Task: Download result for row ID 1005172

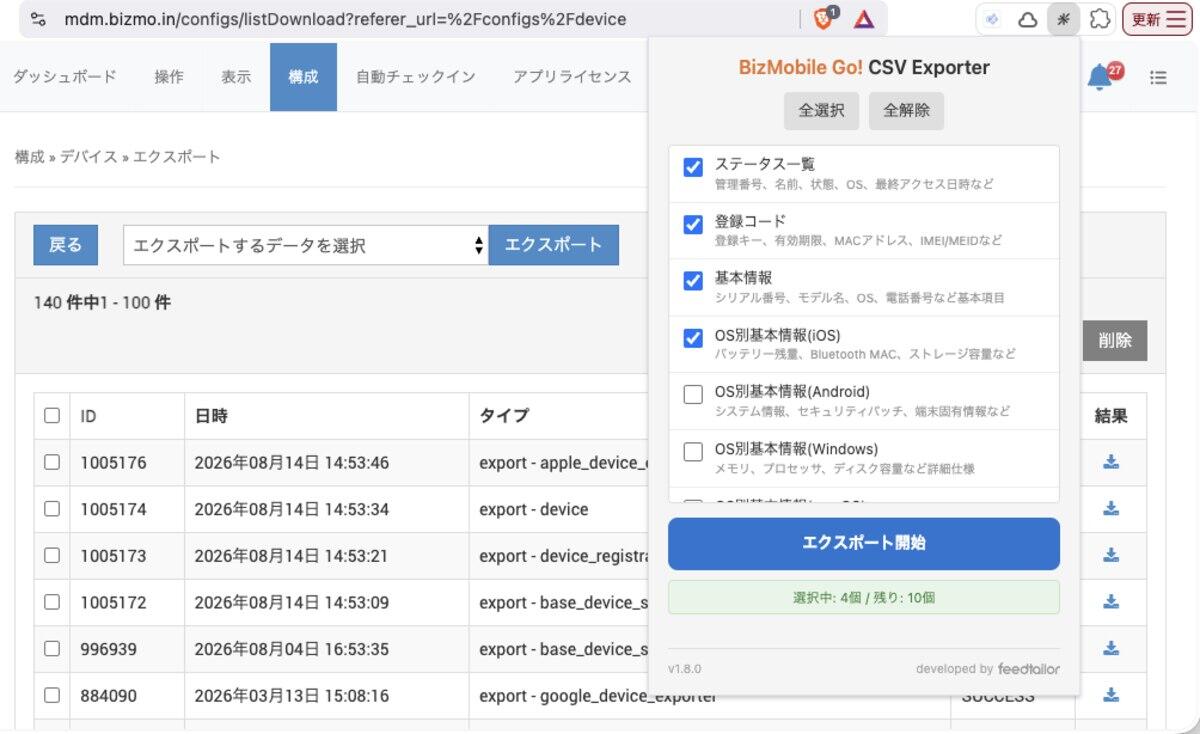Action: click(x=1111, y=602)
